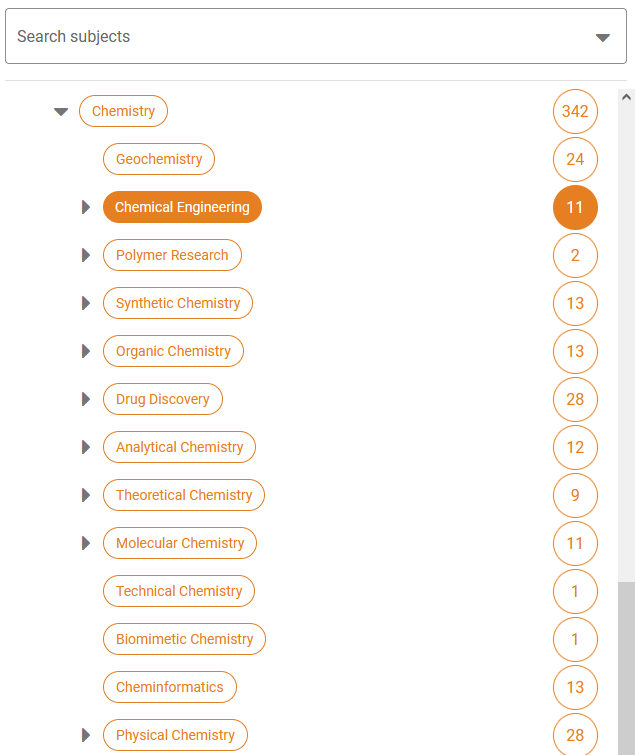
Task: Deselect the Chemical Engineering tag
Action: pos(182,207)
